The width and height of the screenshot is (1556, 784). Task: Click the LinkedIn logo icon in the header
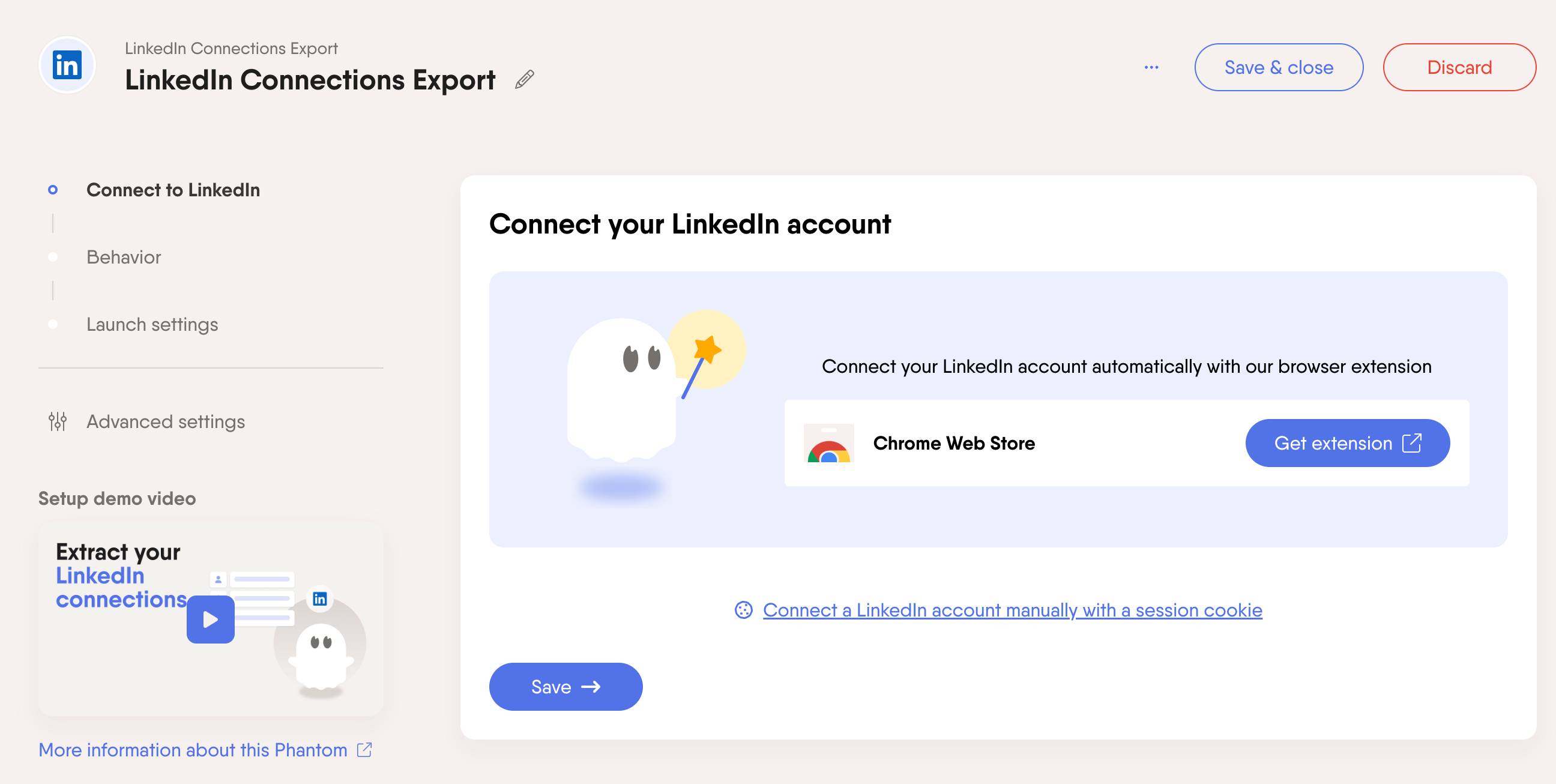click(67, 65)
